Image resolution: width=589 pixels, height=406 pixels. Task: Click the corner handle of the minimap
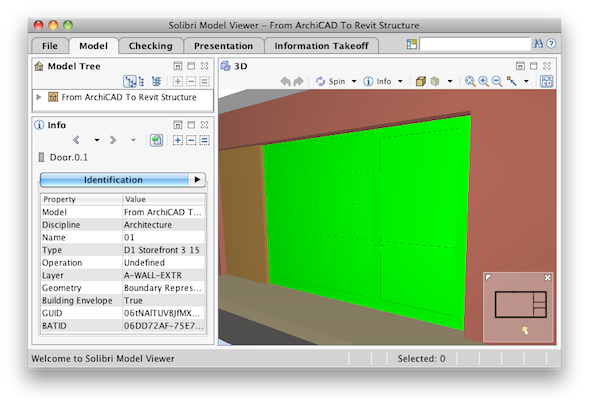[488, 277]
